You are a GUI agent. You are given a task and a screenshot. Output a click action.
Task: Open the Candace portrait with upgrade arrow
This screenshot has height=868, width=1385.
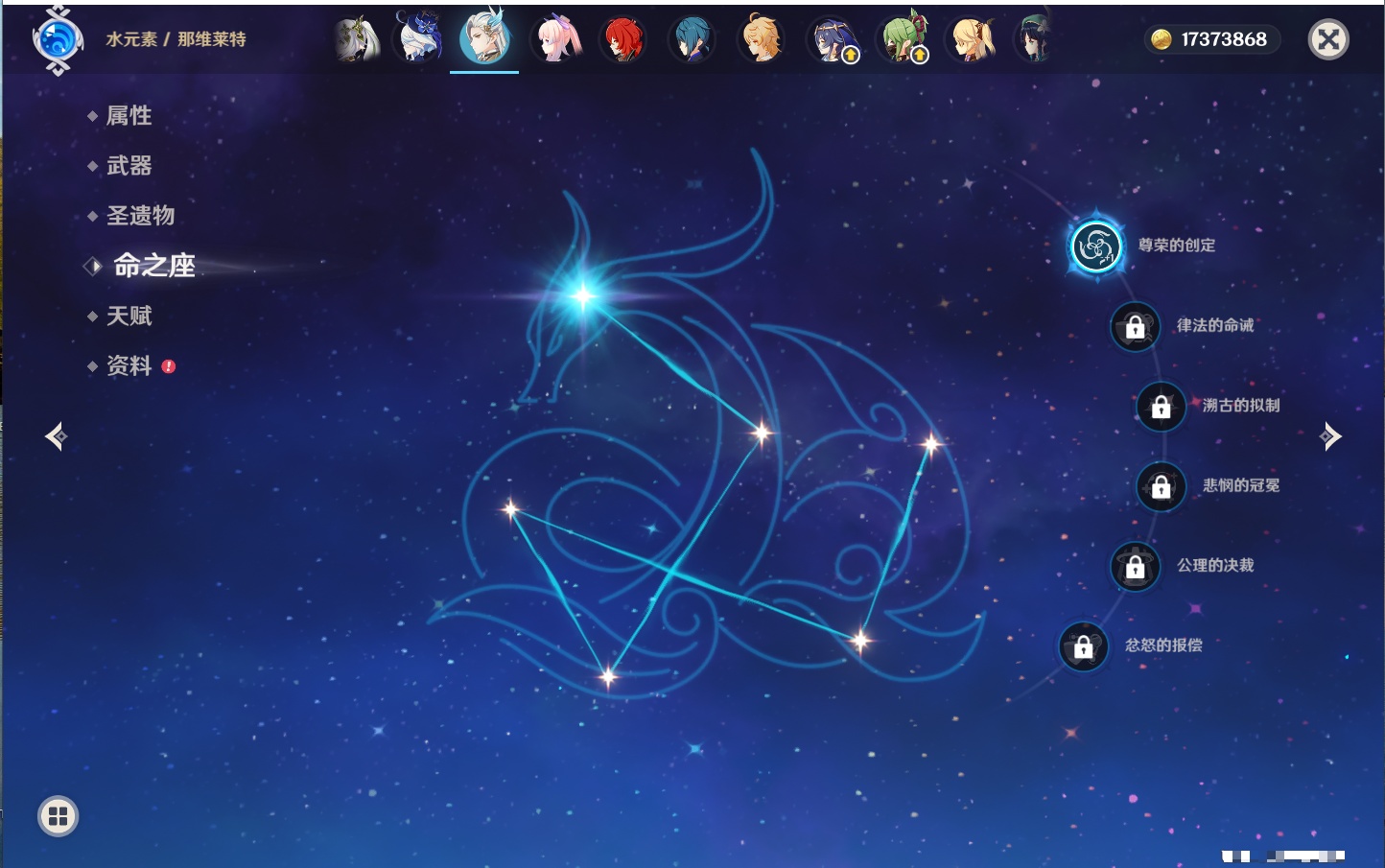click(x=833, y=39)
